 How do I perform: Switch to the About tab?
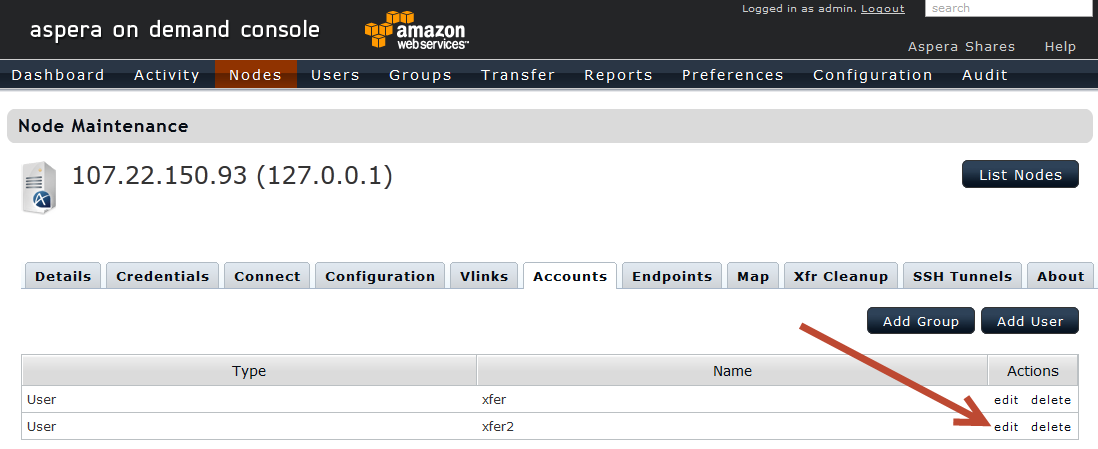coord(1060,276)
